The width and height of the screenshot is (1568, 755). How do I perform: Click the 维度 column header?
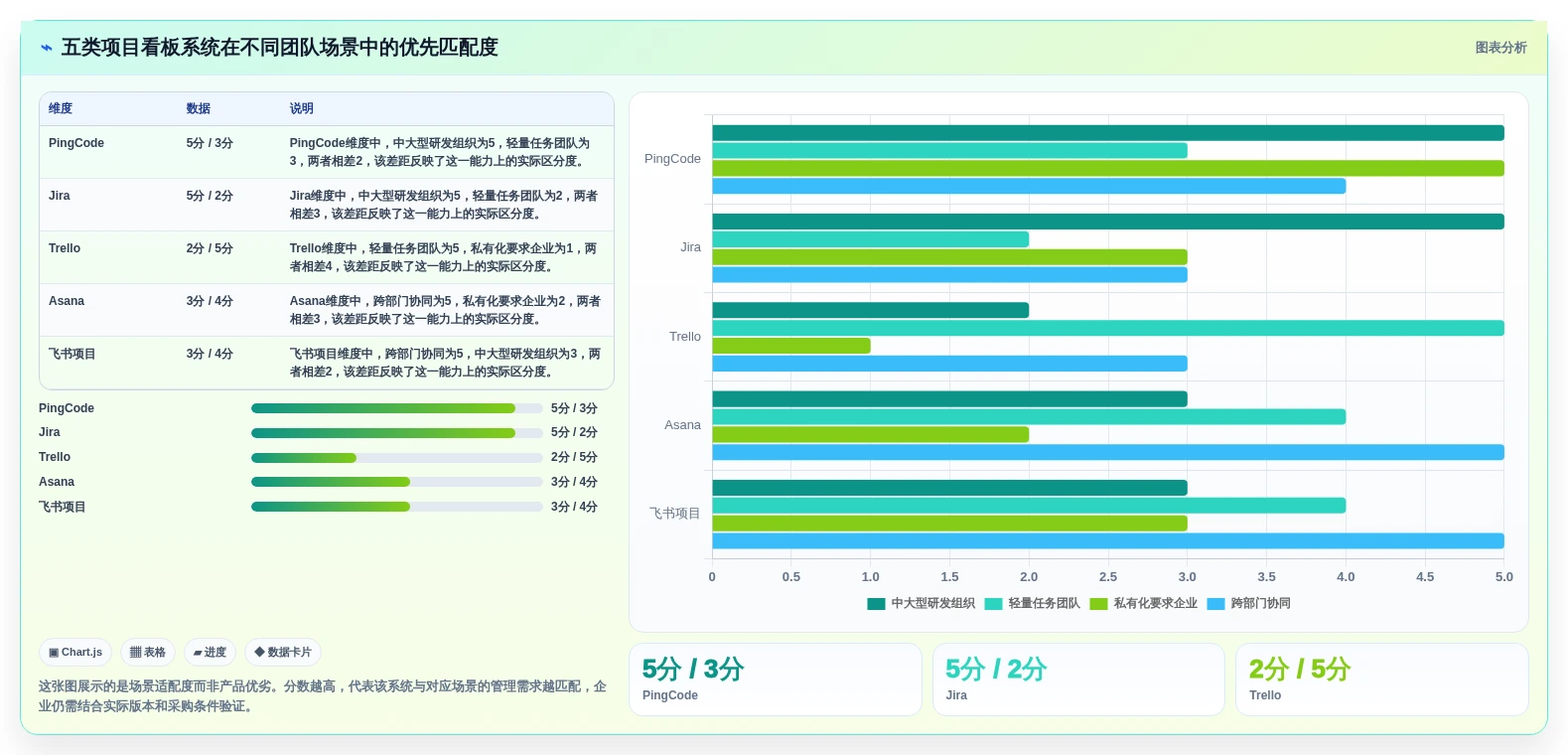[x=61, y=108]
